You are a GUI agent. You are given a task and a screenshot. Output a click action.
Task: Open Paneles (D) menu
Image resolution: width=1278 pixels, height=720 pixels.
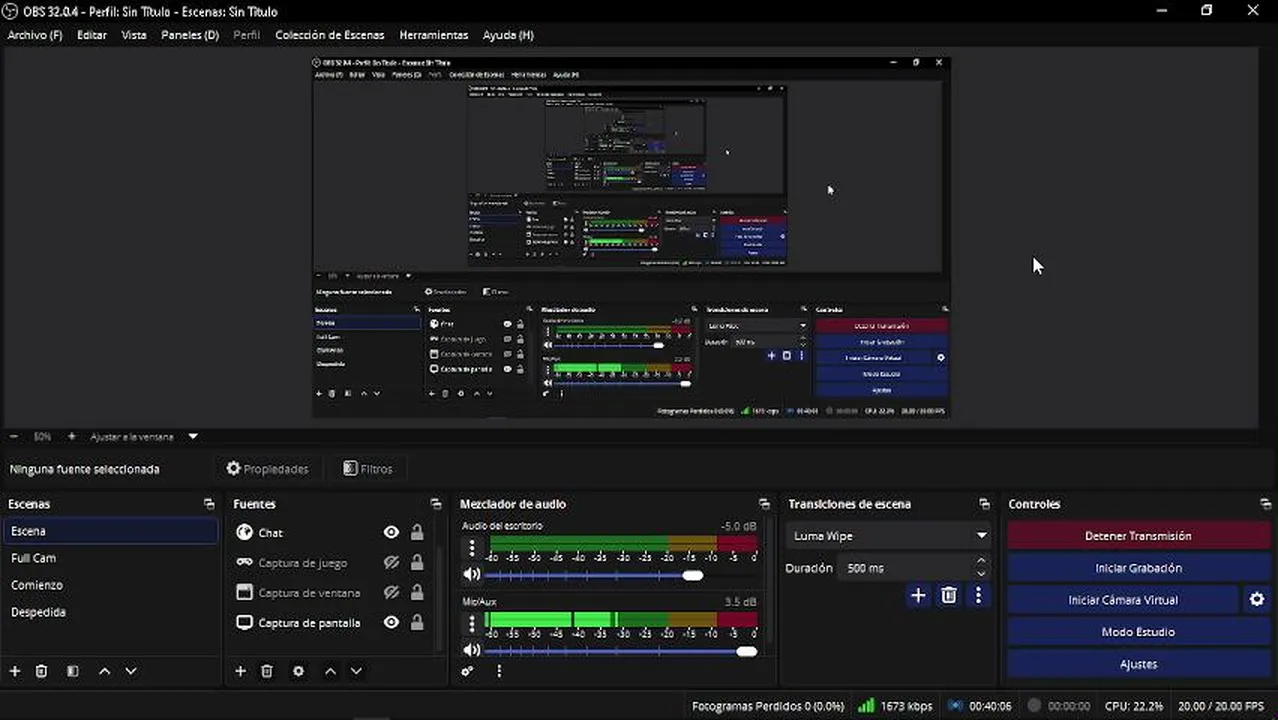(x=190, y=35)
